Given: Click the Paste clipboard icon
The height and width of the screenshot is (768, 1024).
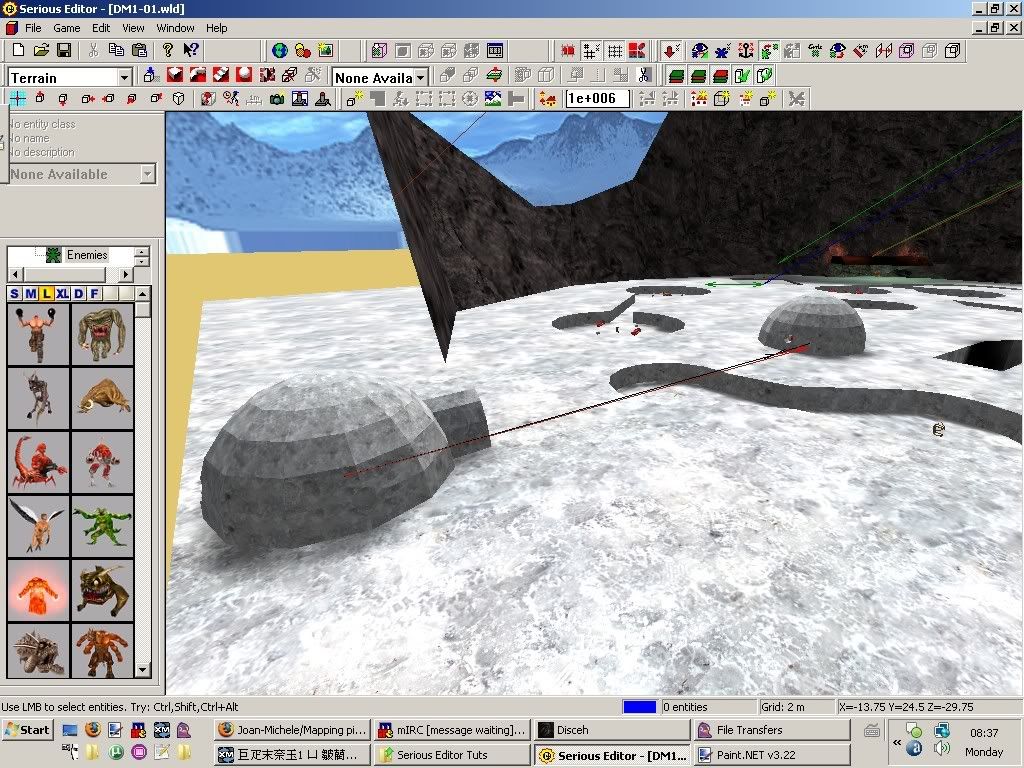Looking at the screenshot, I should tap(139, 50).
